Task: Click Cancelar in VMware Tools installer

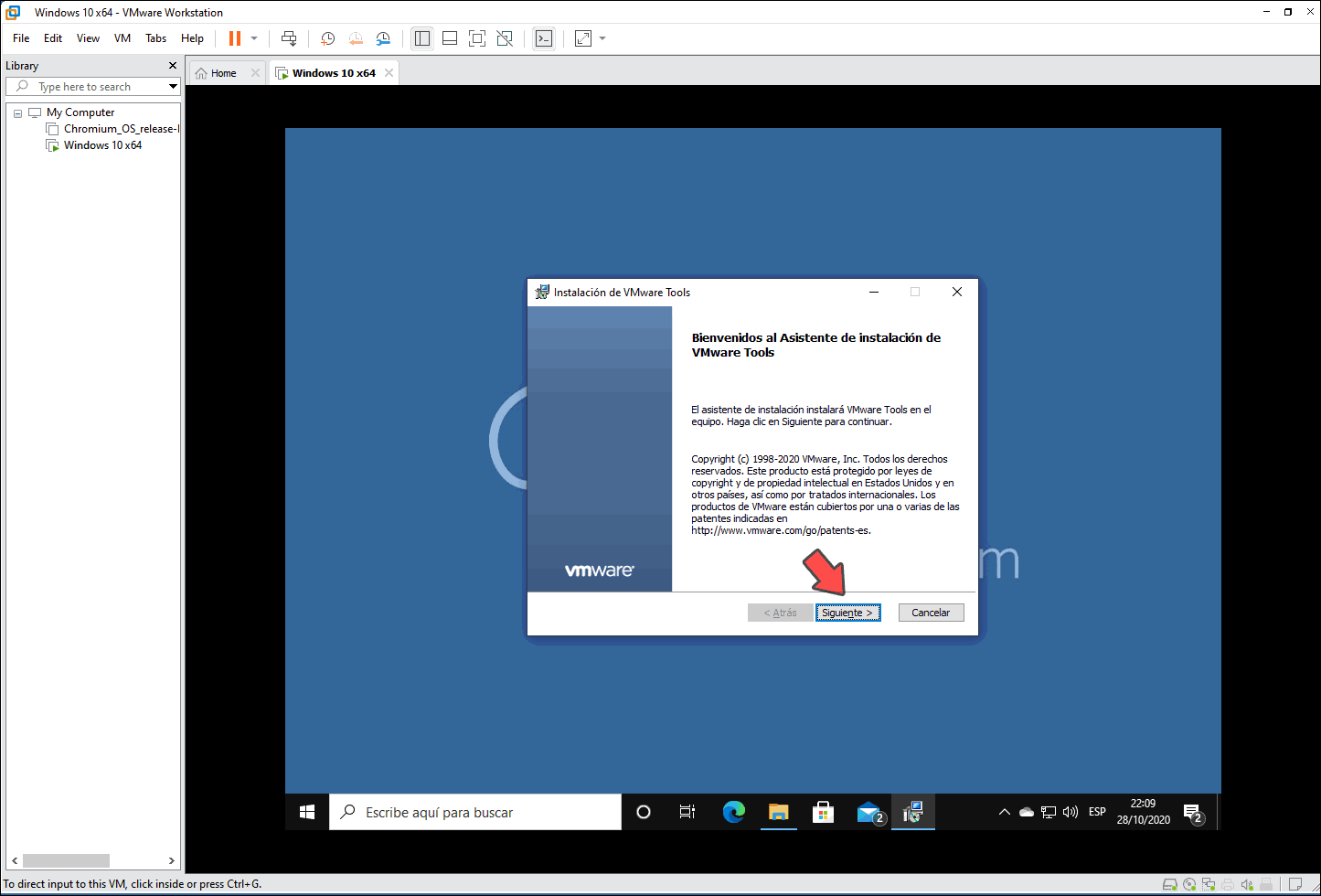Action: [x=931, y=613]
